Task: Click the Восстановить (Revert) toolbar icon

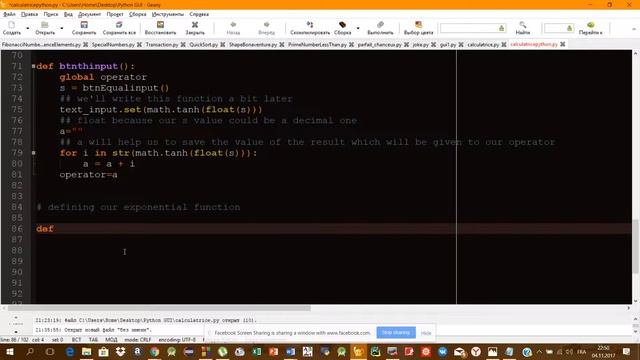Action: coord(160,28)
